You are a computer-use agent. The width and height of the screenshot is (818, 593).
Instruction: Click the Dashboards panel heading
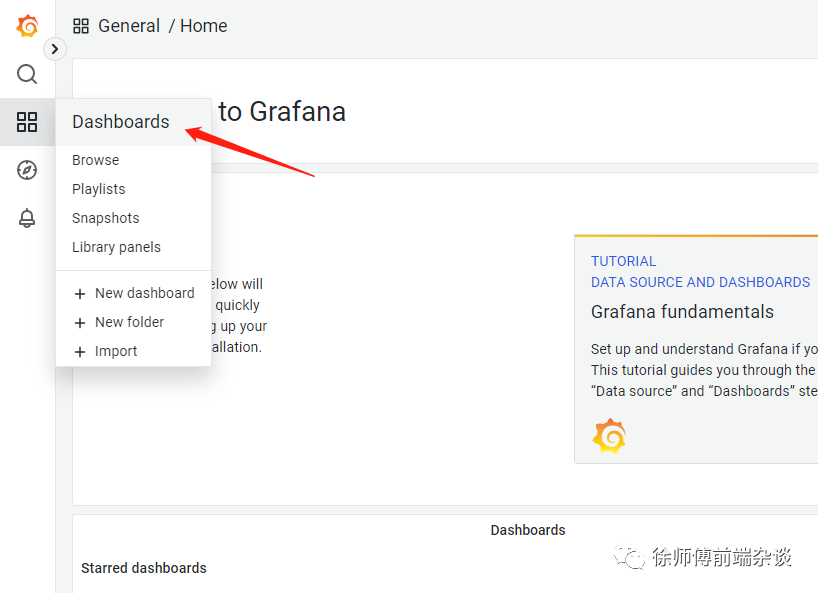[528, 530]
